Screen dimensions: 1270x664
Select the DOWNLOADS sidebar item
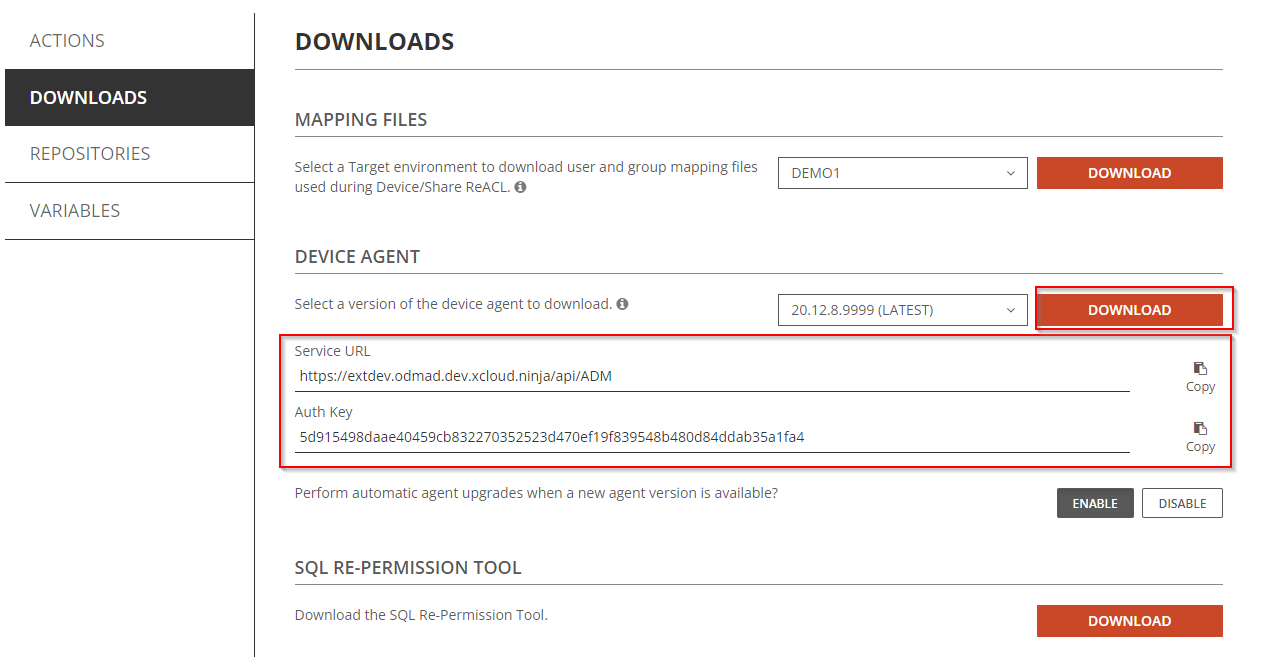click(x=88, y=98)
